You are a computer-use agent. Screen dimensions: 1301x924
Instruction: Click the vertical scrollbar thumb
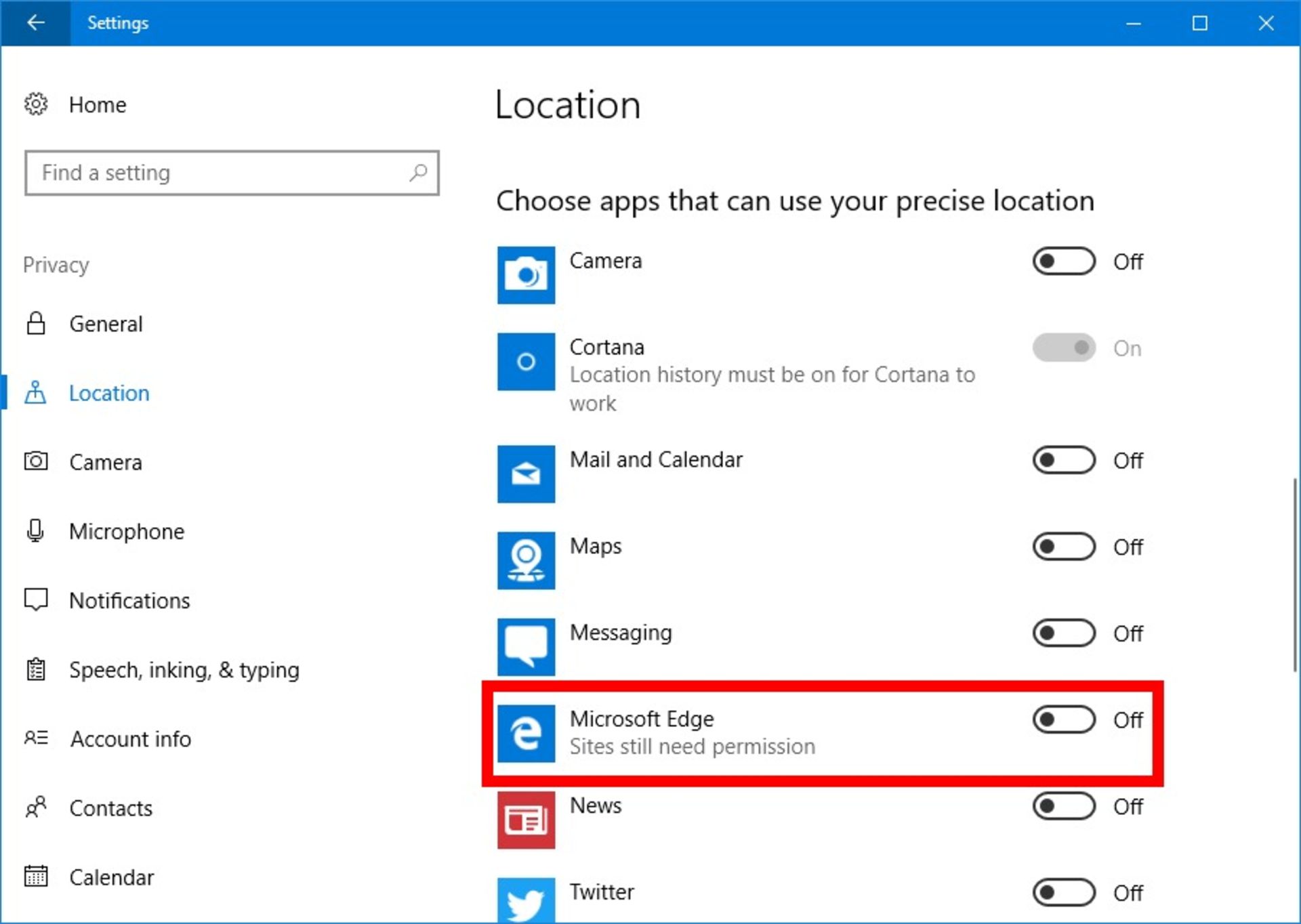pyautogui.click(x=1295, y=574)
